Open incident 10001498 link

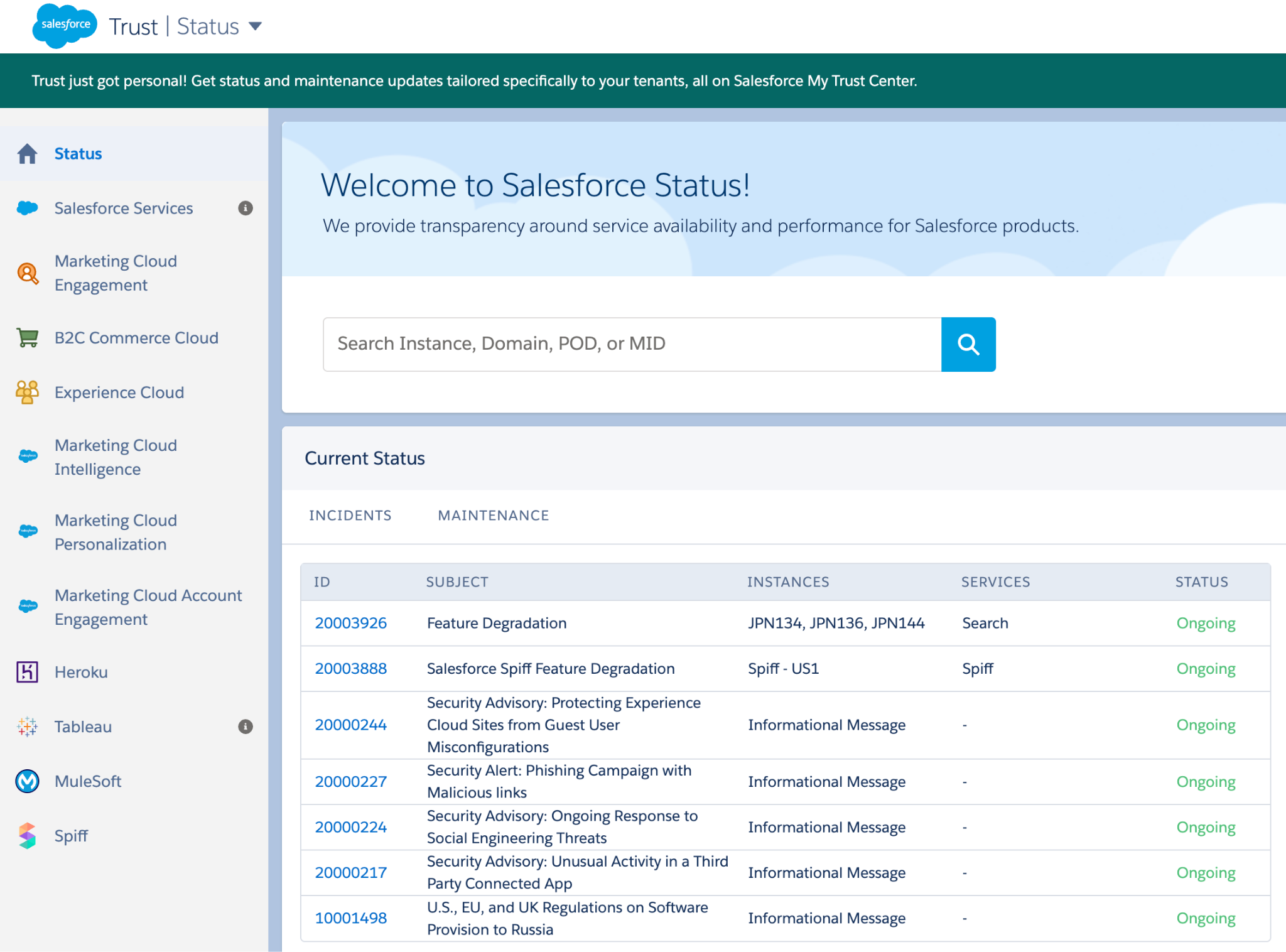pos(350,918)
